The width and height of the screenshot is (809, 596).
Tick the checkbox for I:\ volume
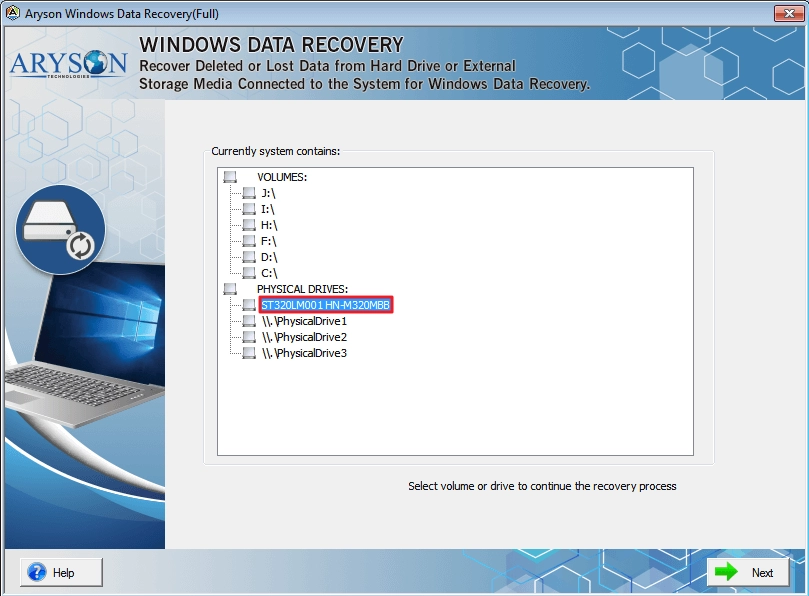click(x=249, y=209)
